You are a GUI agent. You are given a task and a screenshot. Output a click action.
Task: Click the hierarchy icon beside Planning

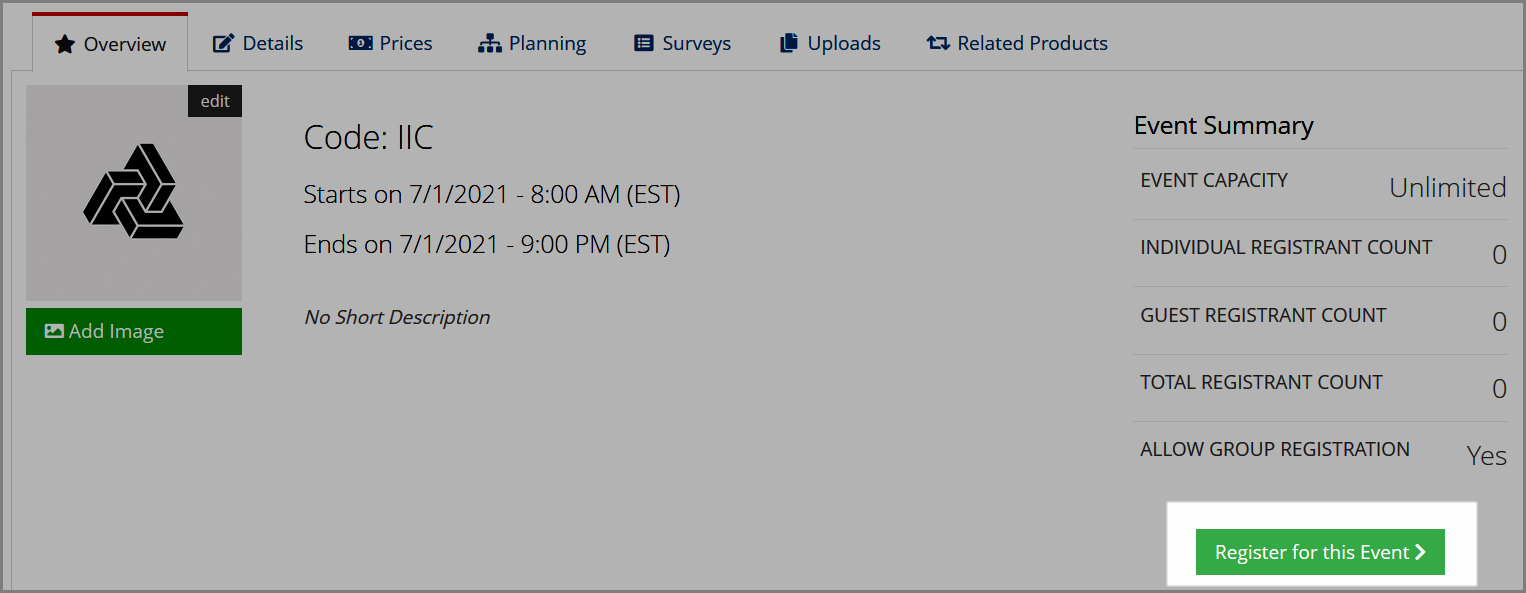pyautogui.click(x=490, y=44)
